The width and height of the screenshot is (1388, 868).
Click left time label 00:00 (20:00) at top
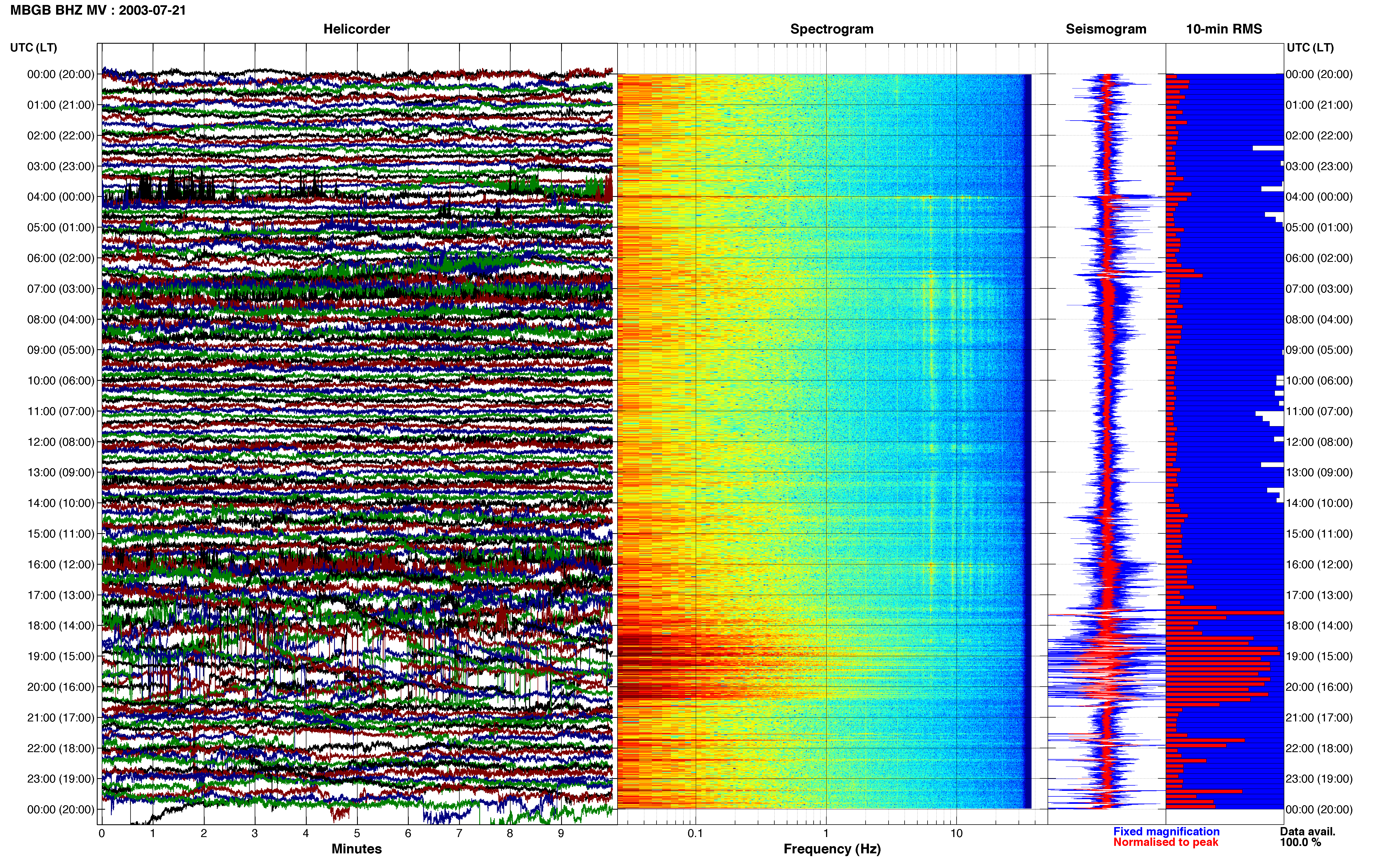pyautogui.click(x=61, y=74)
